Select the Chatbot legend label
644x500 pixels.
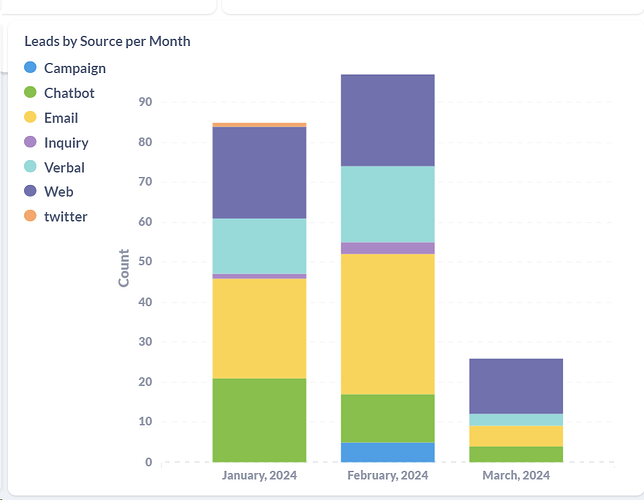coord(69,93)
